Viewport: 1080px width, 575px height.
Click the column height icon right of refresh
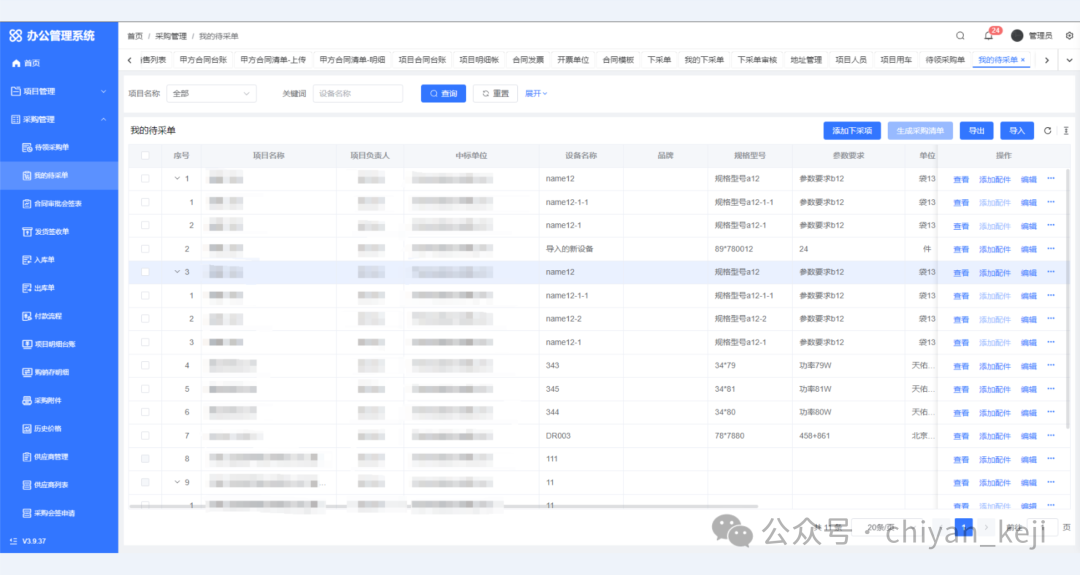1066,131
